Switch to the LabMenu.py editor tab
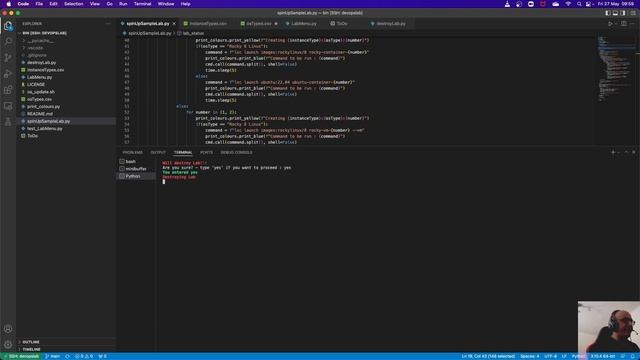 pyautogui.click(x=304, y=24)
